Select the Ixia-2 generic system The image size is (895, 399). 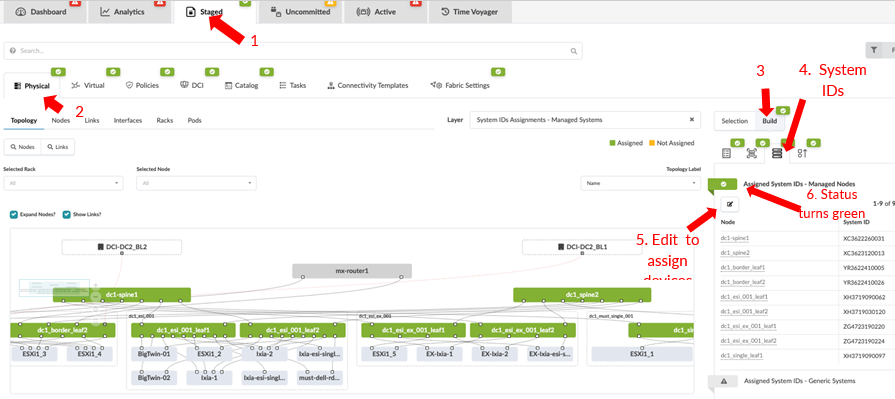[x=264, y=354]
